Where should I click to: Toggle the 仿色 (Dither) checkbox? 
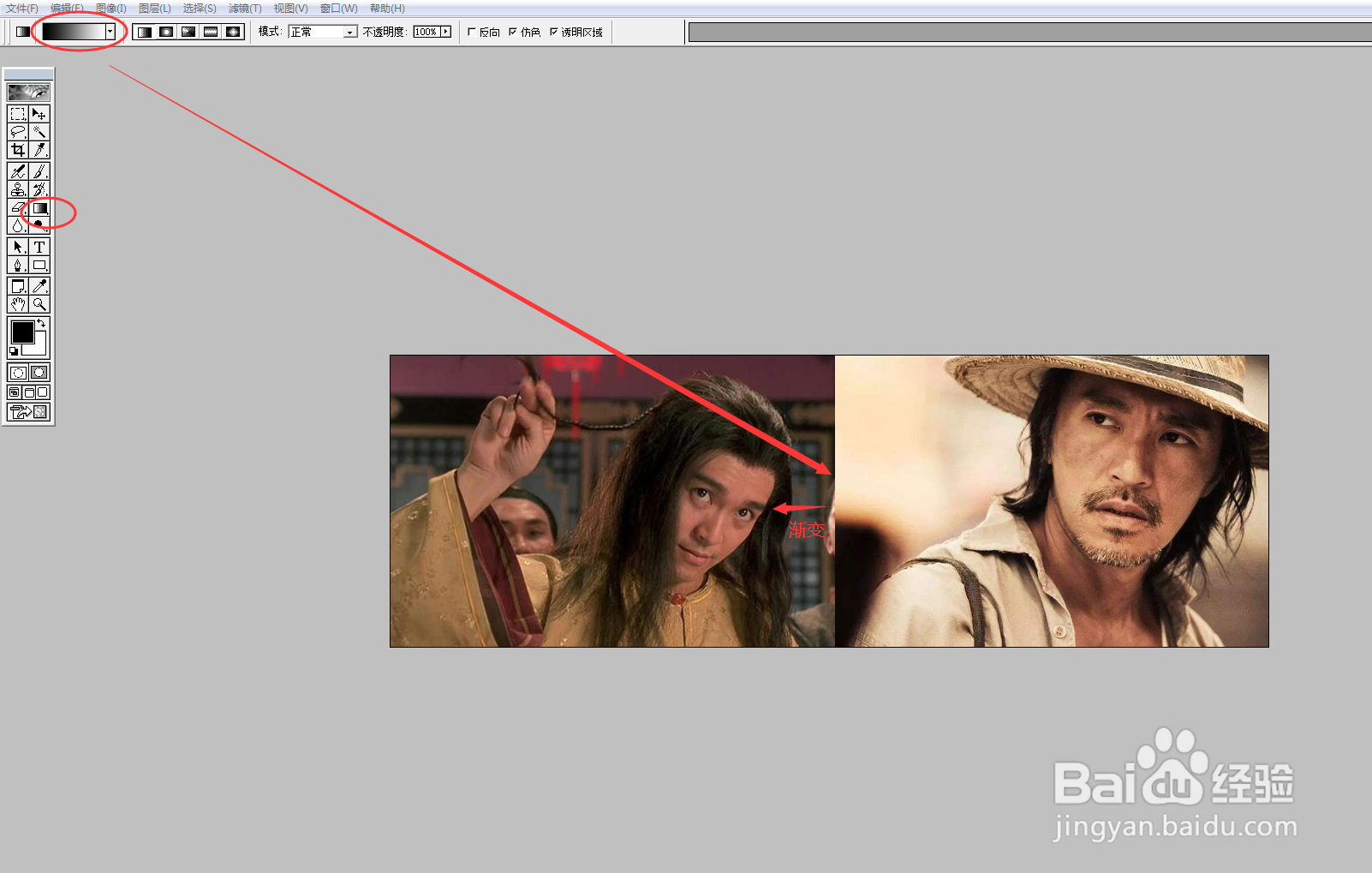(512, 32)
